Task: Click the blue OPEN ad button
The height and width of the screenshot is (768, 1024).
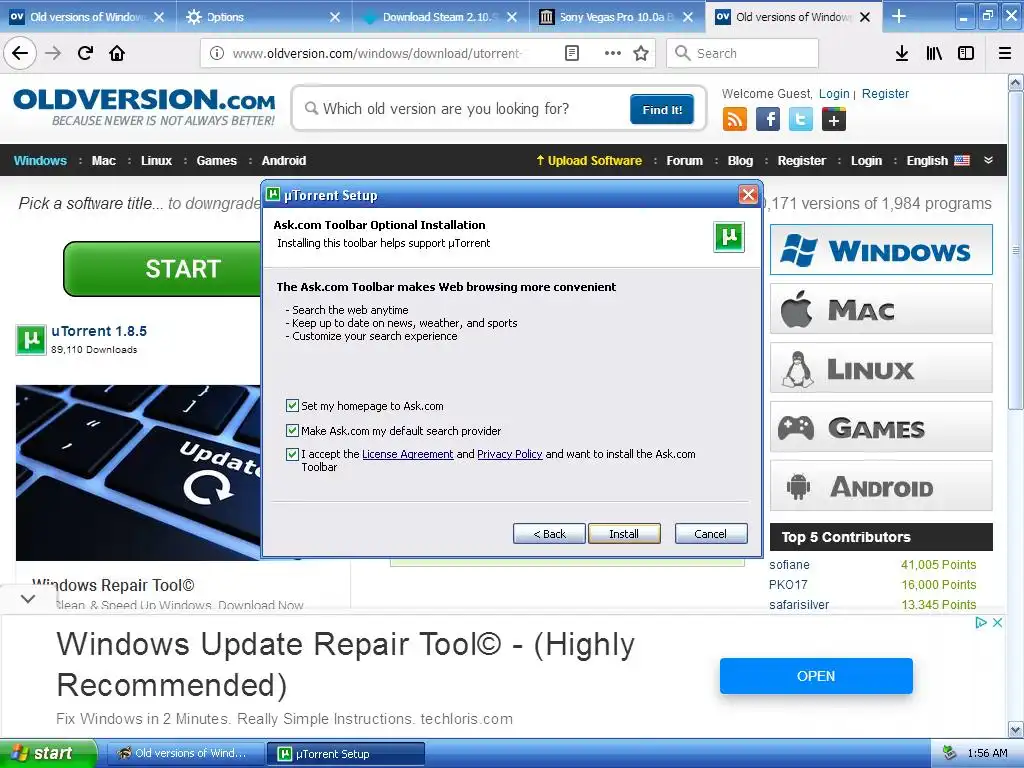Action: pyautogui.click(x=816, y=676)
